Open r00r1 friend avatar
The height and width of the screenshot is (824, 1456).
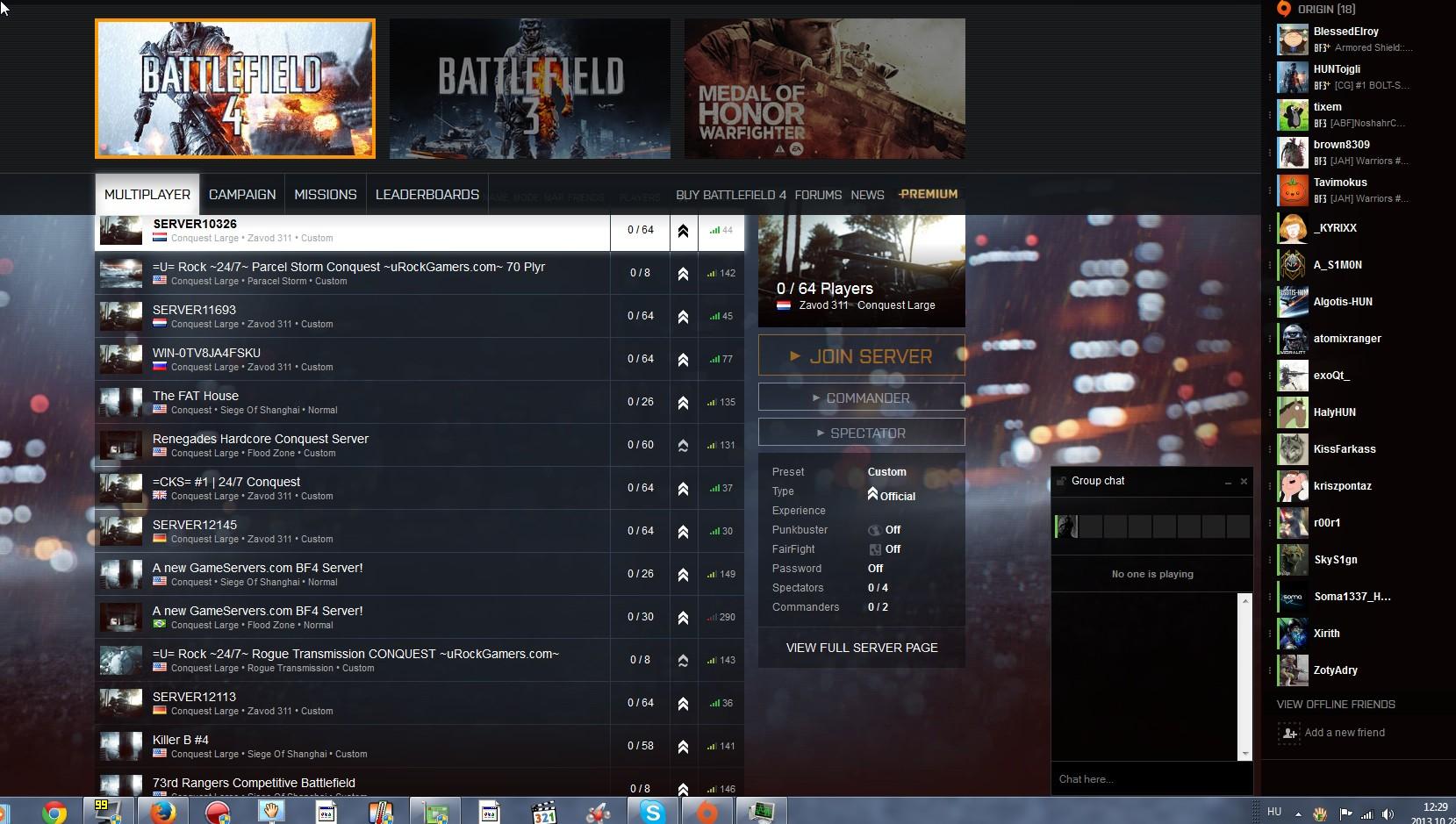(1292, 523)
